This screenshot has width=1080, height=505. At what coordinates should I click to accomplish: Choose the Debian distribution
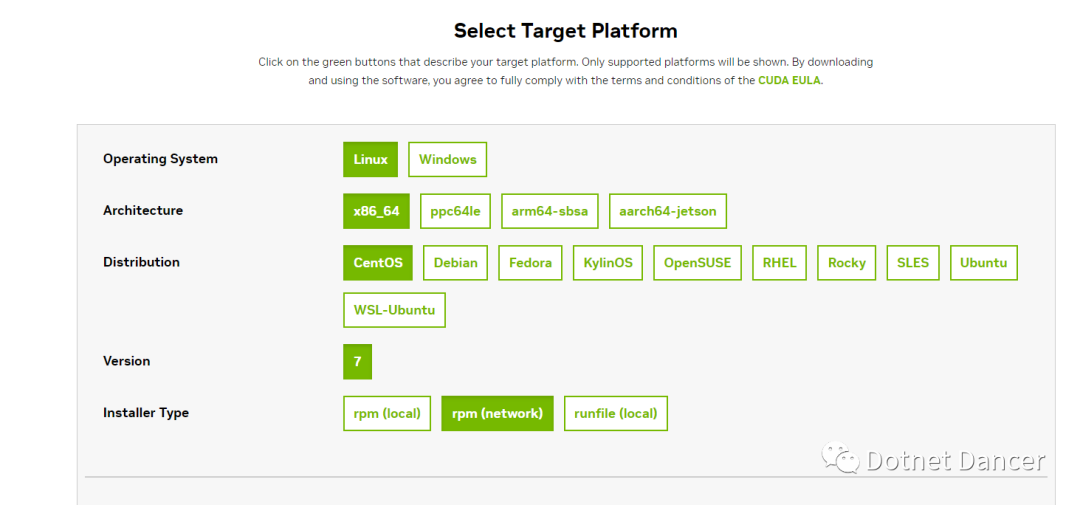click(456, 263)
